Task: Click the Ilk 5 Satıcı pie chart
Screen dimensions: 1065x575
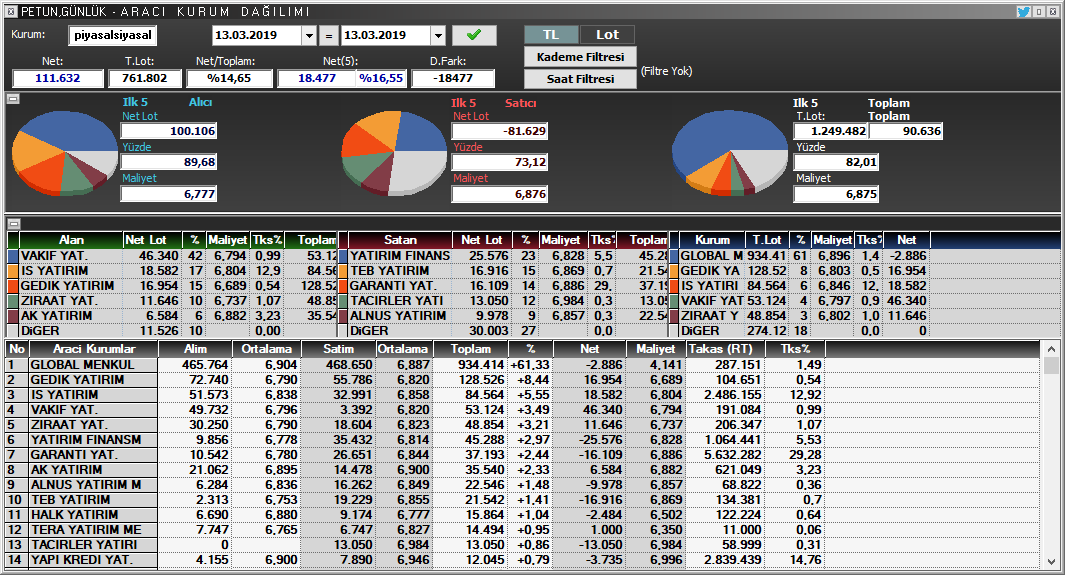Action: (x=394, y=152)
